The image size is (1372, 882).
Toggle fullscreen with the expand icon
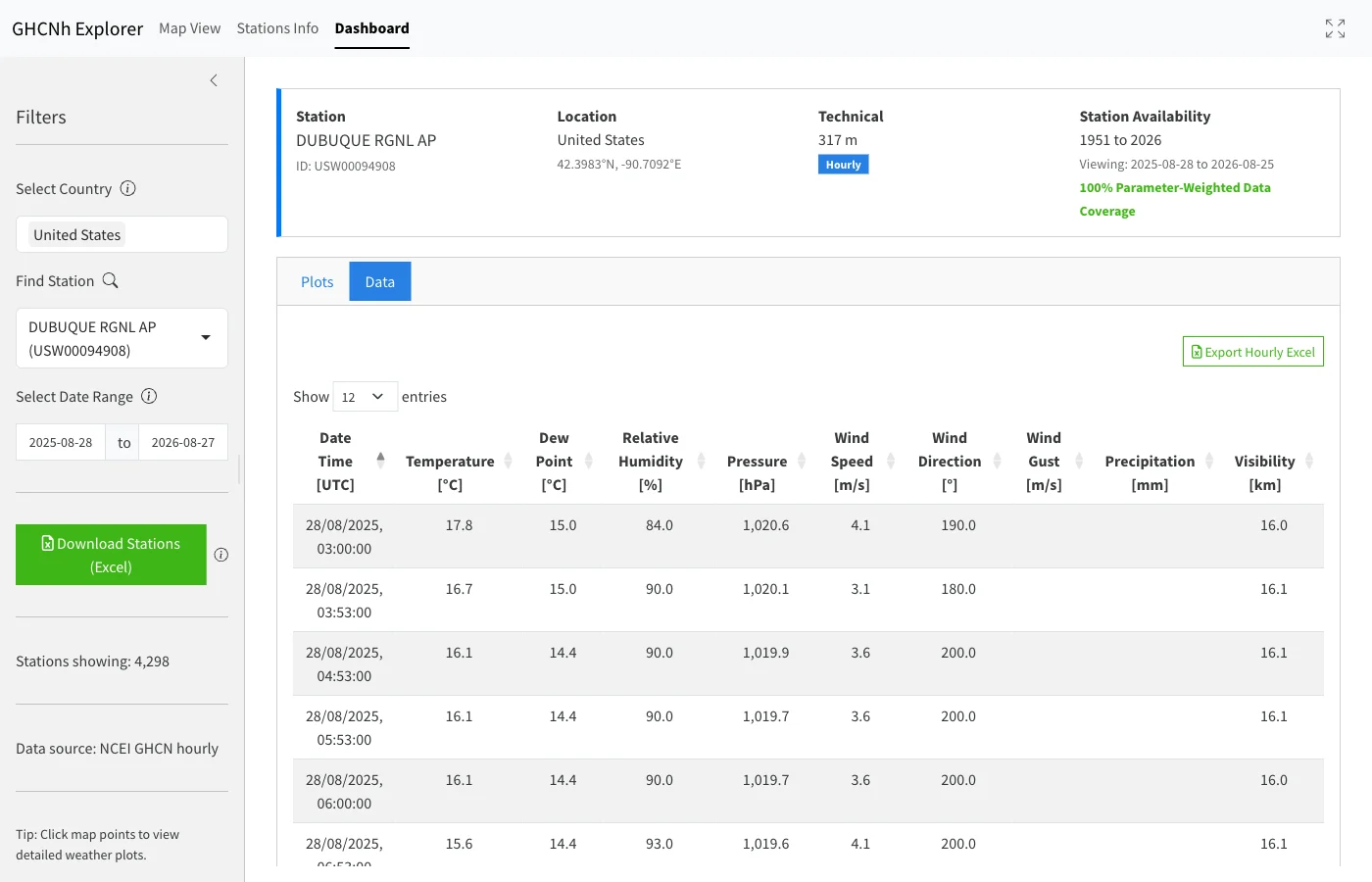pos(1335,28)
